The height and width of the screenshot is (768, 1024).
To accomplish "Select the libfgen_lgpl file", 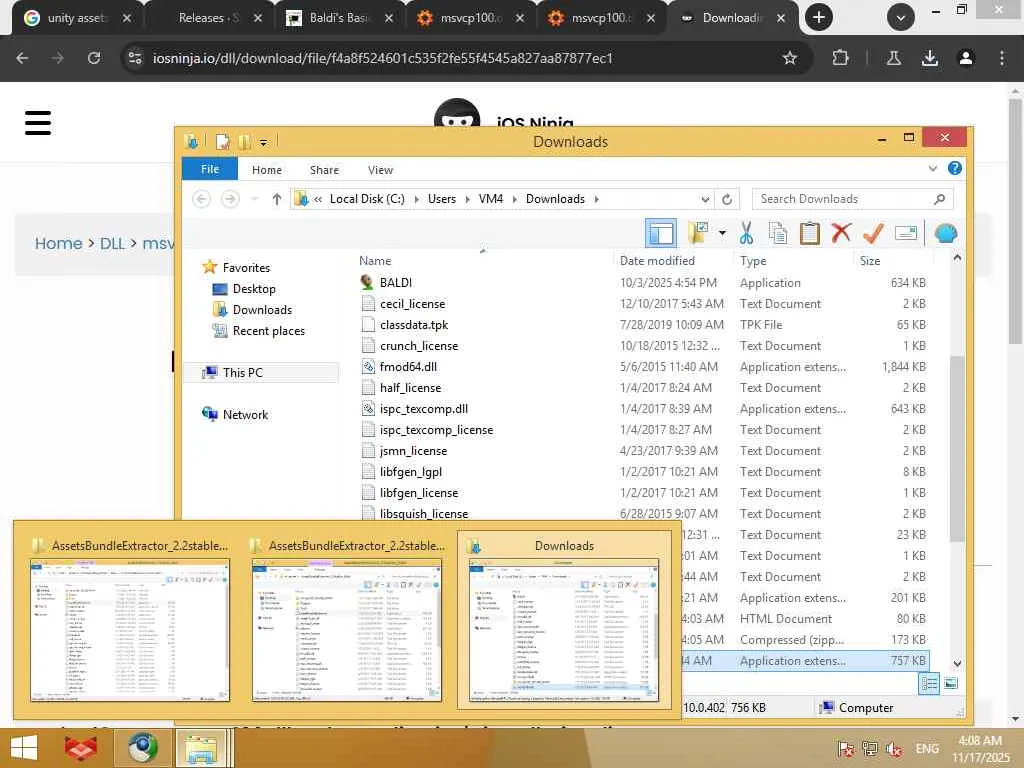I will pyautogui.click(x=411, y=472).
